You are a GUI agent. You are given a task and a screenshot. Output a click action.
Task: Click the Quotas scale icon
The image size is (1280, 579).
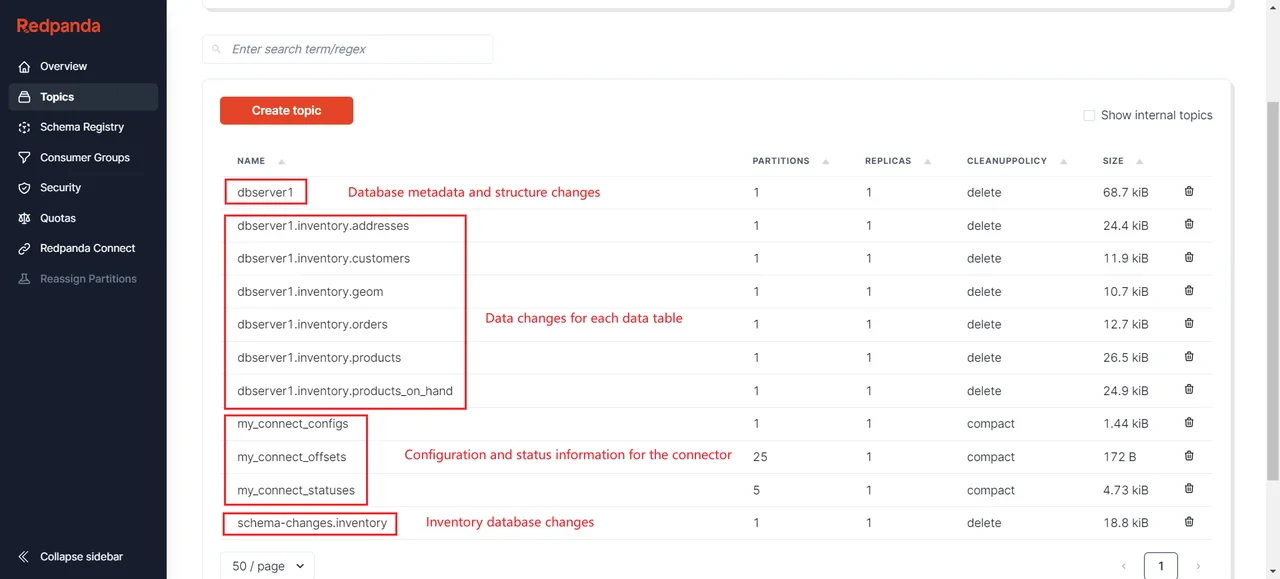(25, 218)
